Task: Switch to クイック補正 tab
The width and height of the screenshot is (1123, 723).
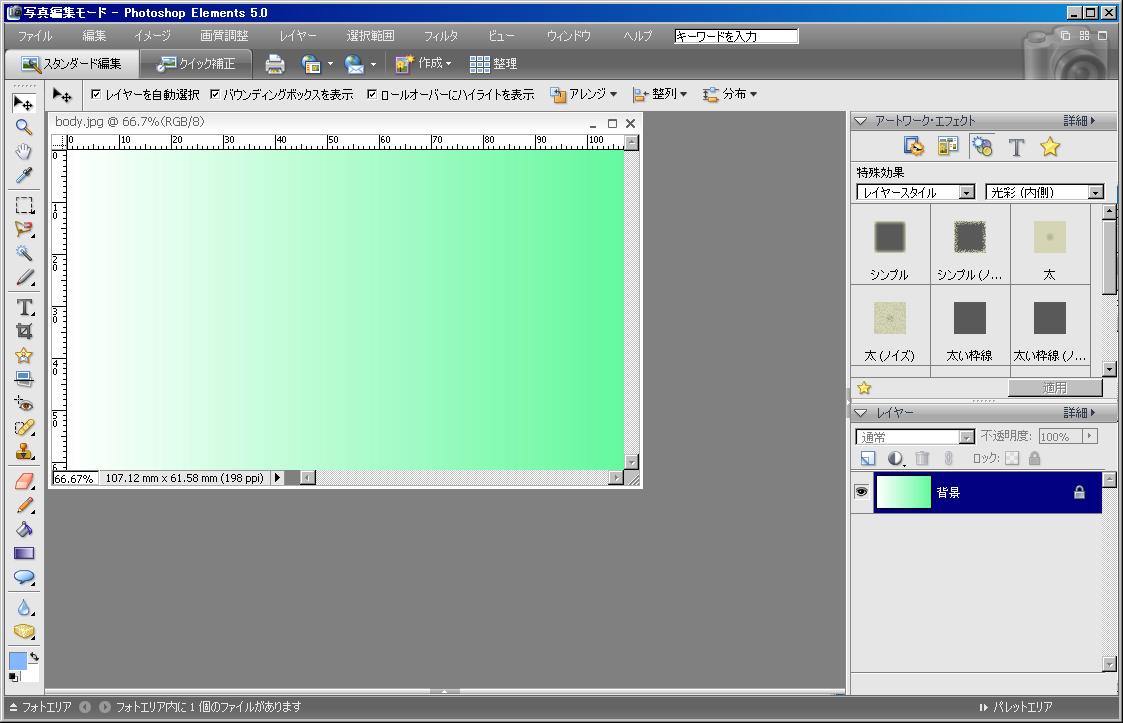Action: point(196,64)
